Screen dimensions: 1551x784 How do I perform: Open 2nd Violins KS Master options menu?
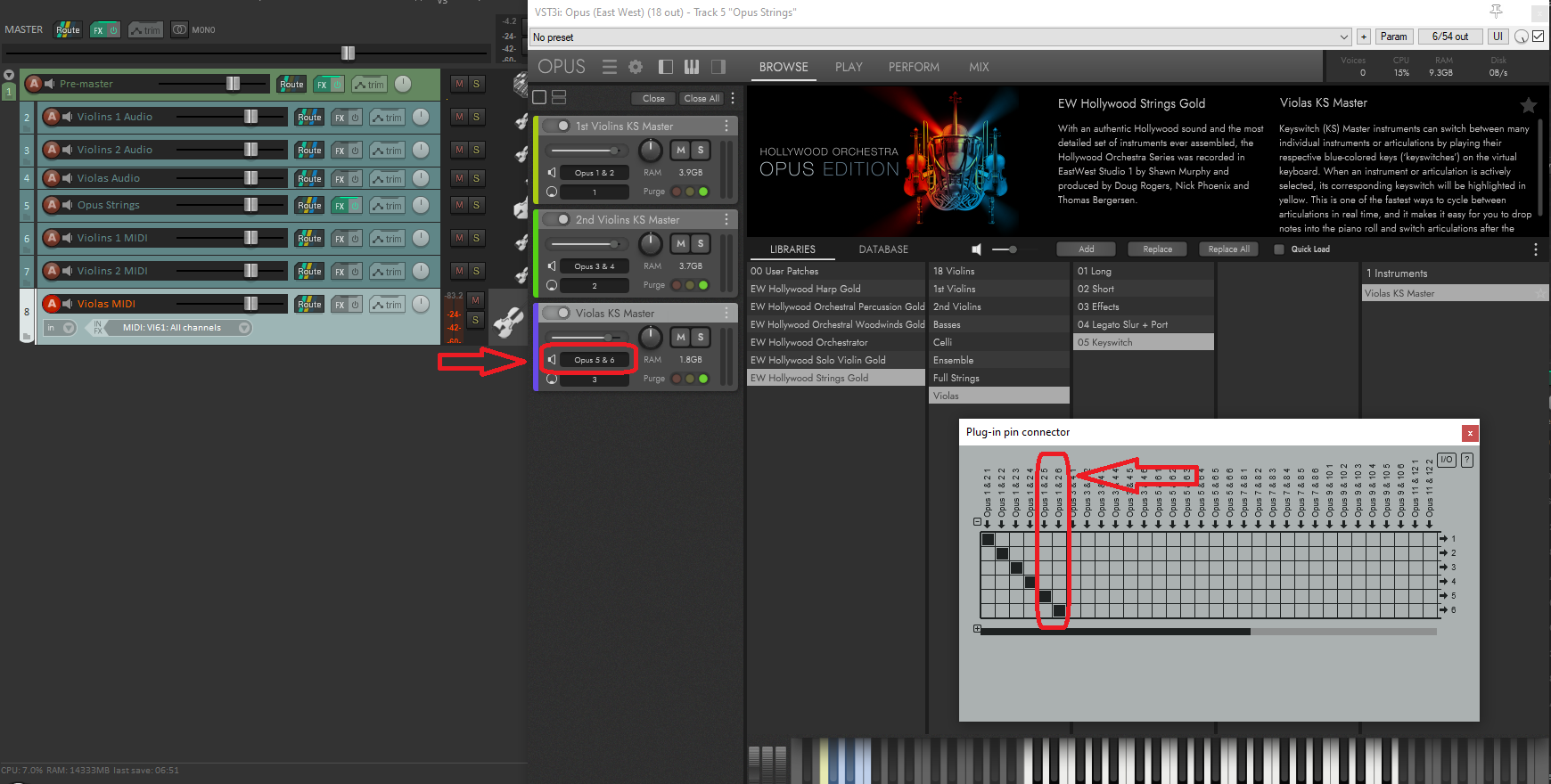click(x=726, y=219)
